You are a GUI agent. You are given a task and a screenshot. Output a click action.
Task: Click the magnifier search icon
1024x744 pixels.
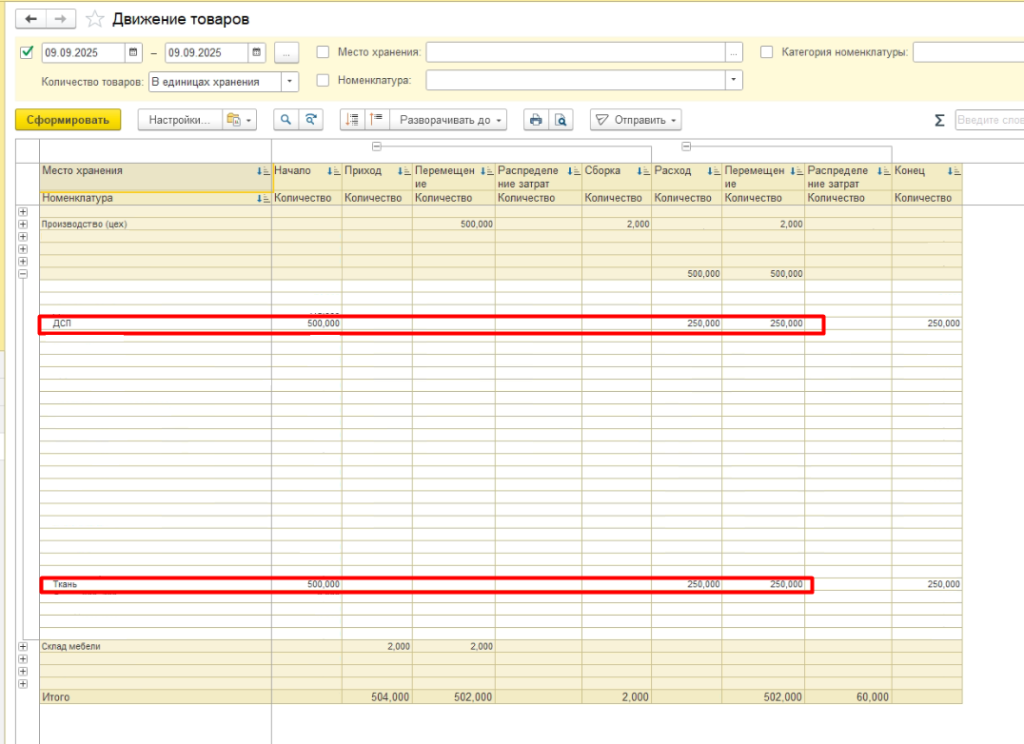tap(285, 120)
